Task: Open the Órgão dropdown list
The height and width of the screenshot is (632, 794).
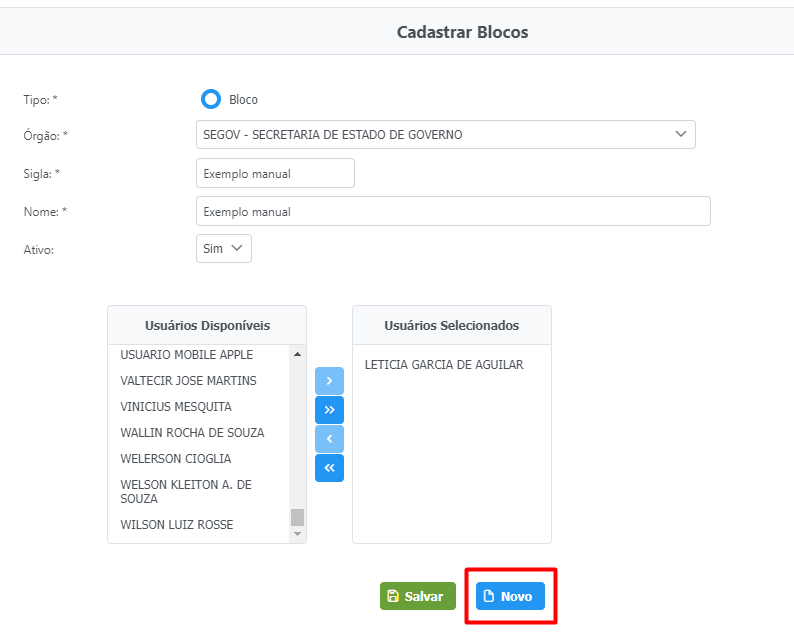Action: pos(446,135)
